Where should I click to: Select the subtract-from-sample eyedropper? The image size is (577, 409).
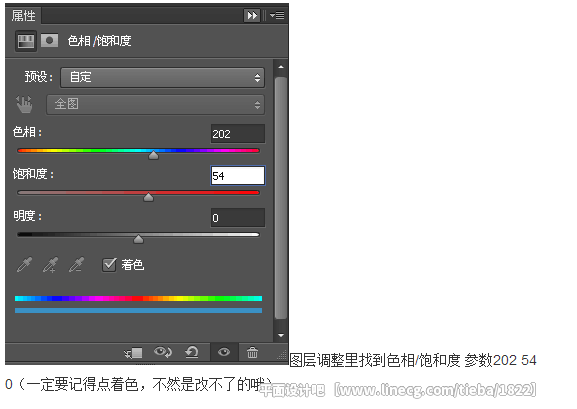click(x=77, y=265)
